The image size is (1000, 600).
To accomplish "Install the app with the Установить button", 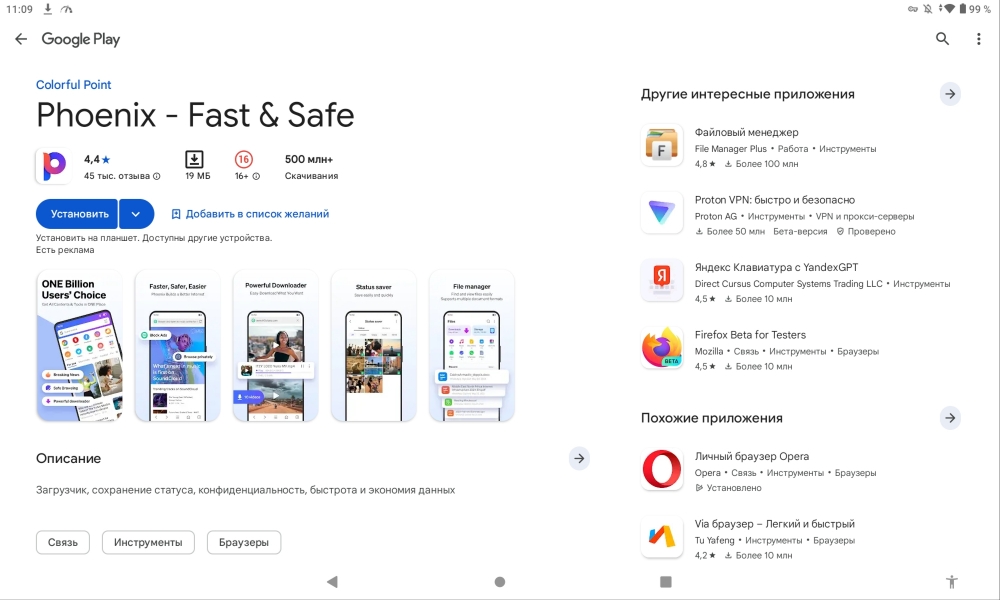I will 77,214.
